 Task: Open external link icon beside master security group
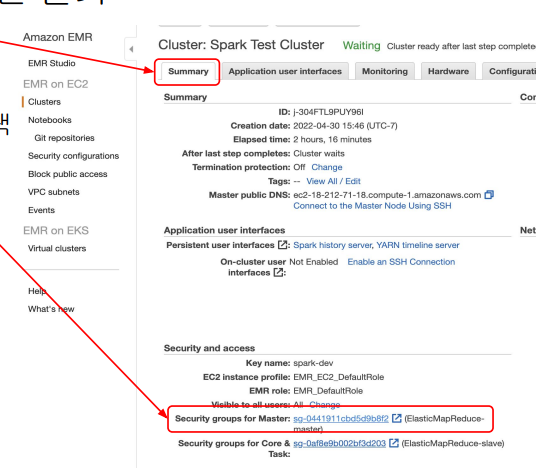pos(397,418)
